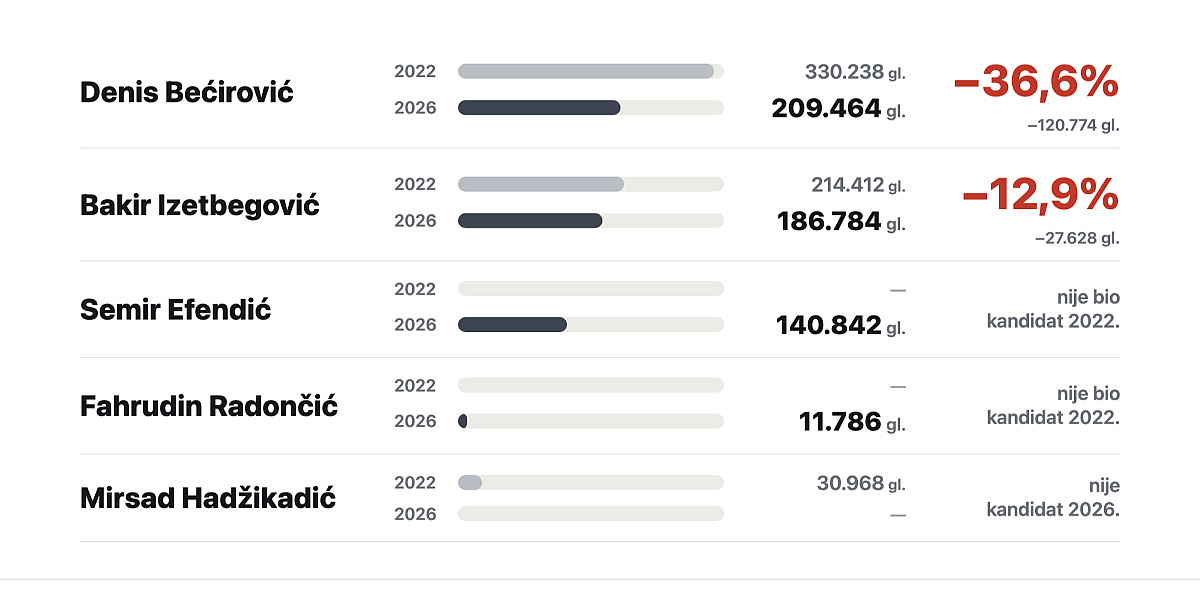
Task: Click the 30.968 gl. vote count
Action: click(861, 483)
